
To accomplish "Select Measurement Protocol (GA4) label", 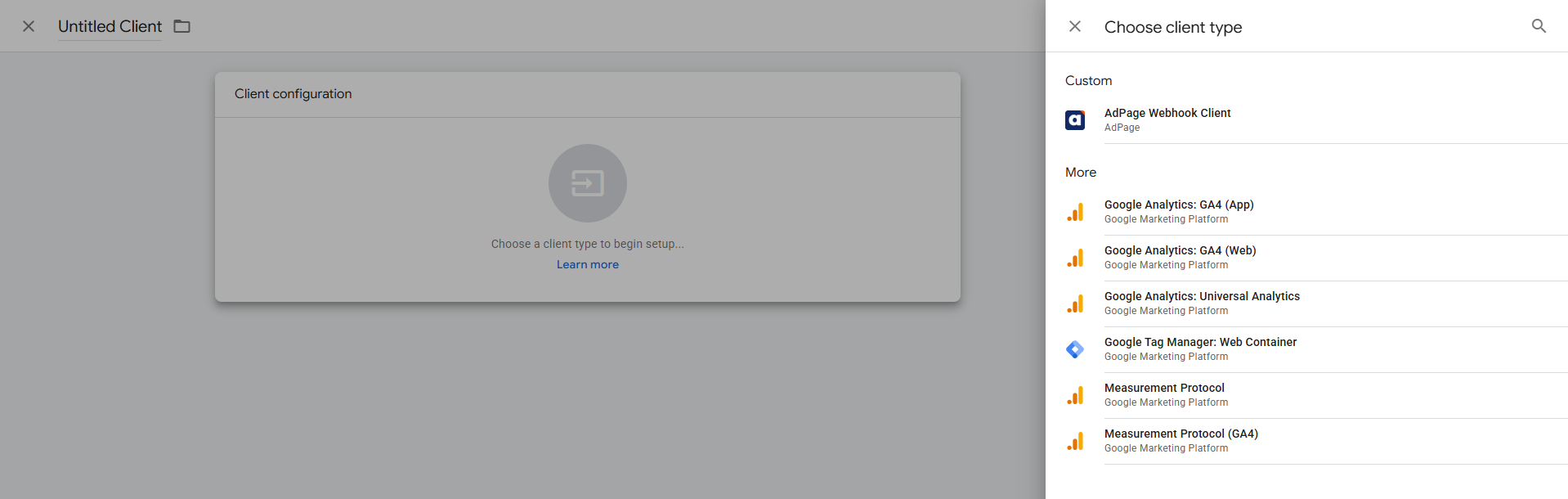I will tap(1180, 434).
